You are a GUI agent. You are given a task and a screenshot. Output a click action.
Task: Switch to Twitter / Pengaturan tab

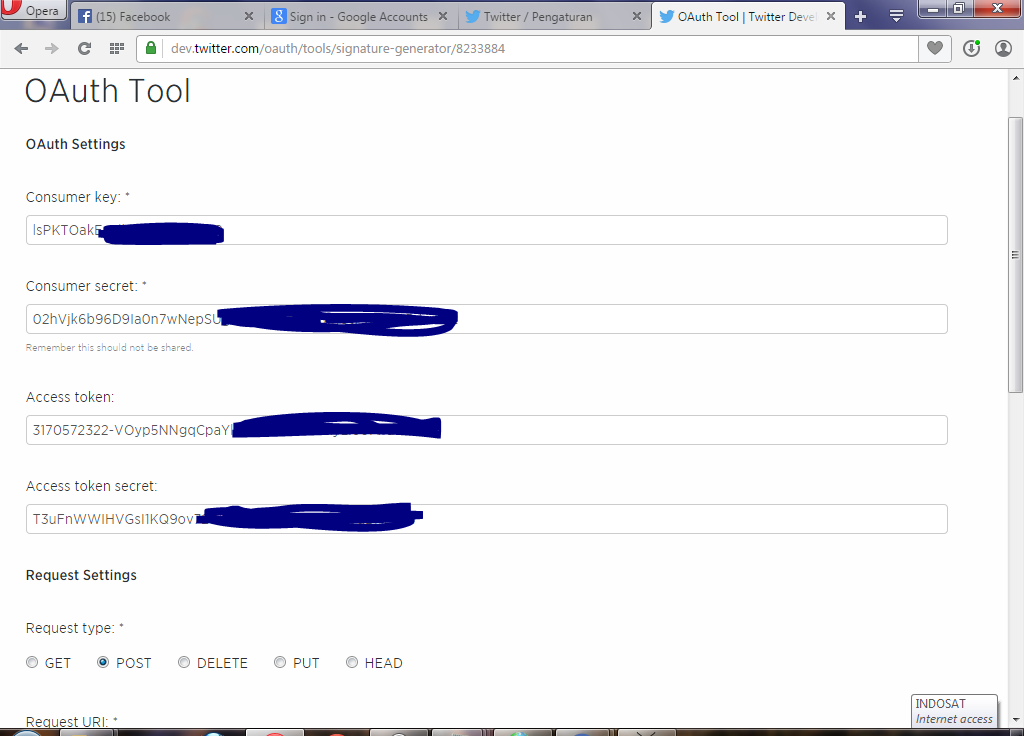(x=553, y=16)
